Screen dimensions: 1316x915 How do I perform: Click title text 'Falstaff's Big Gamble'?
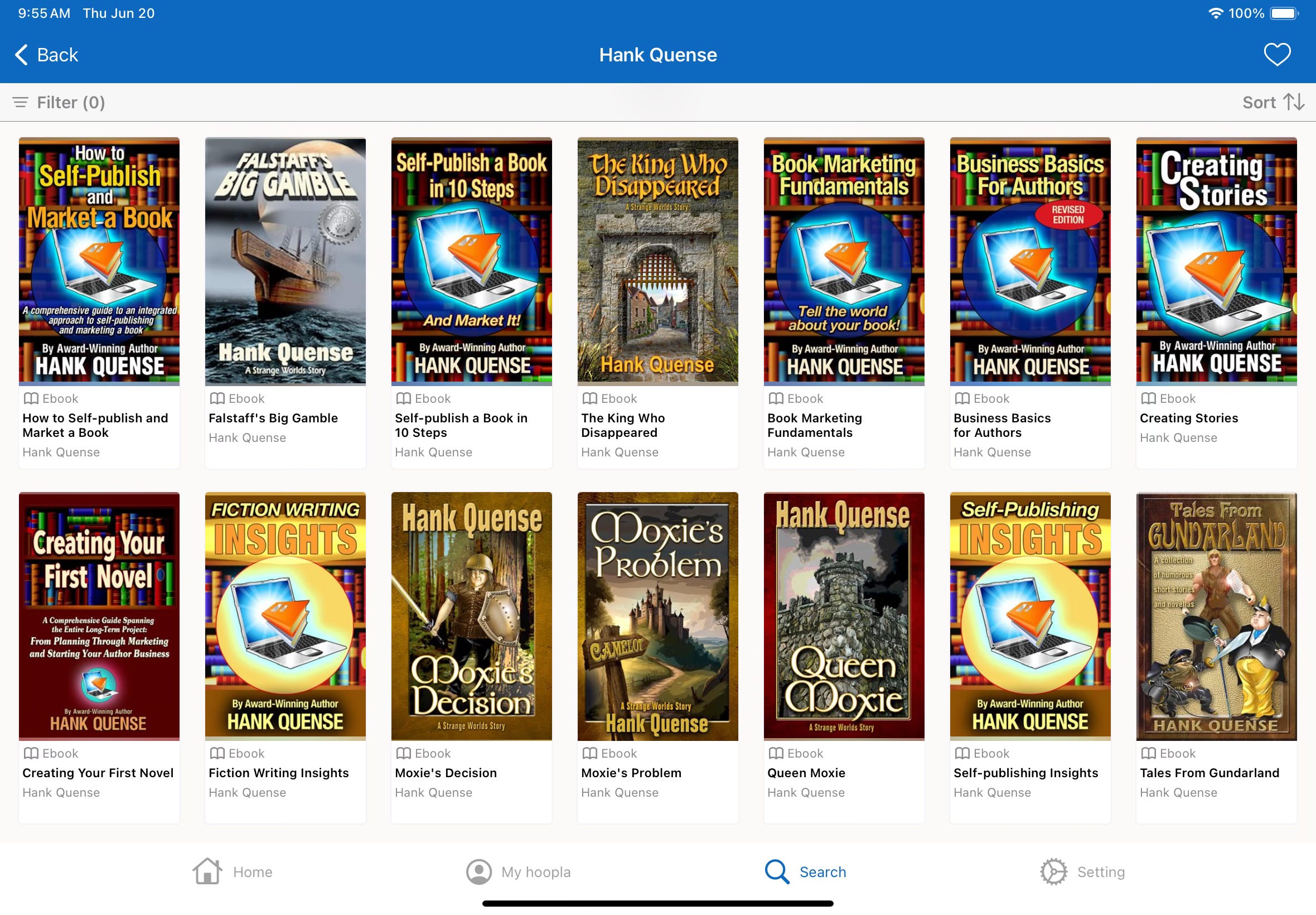[x=273, y=418]
